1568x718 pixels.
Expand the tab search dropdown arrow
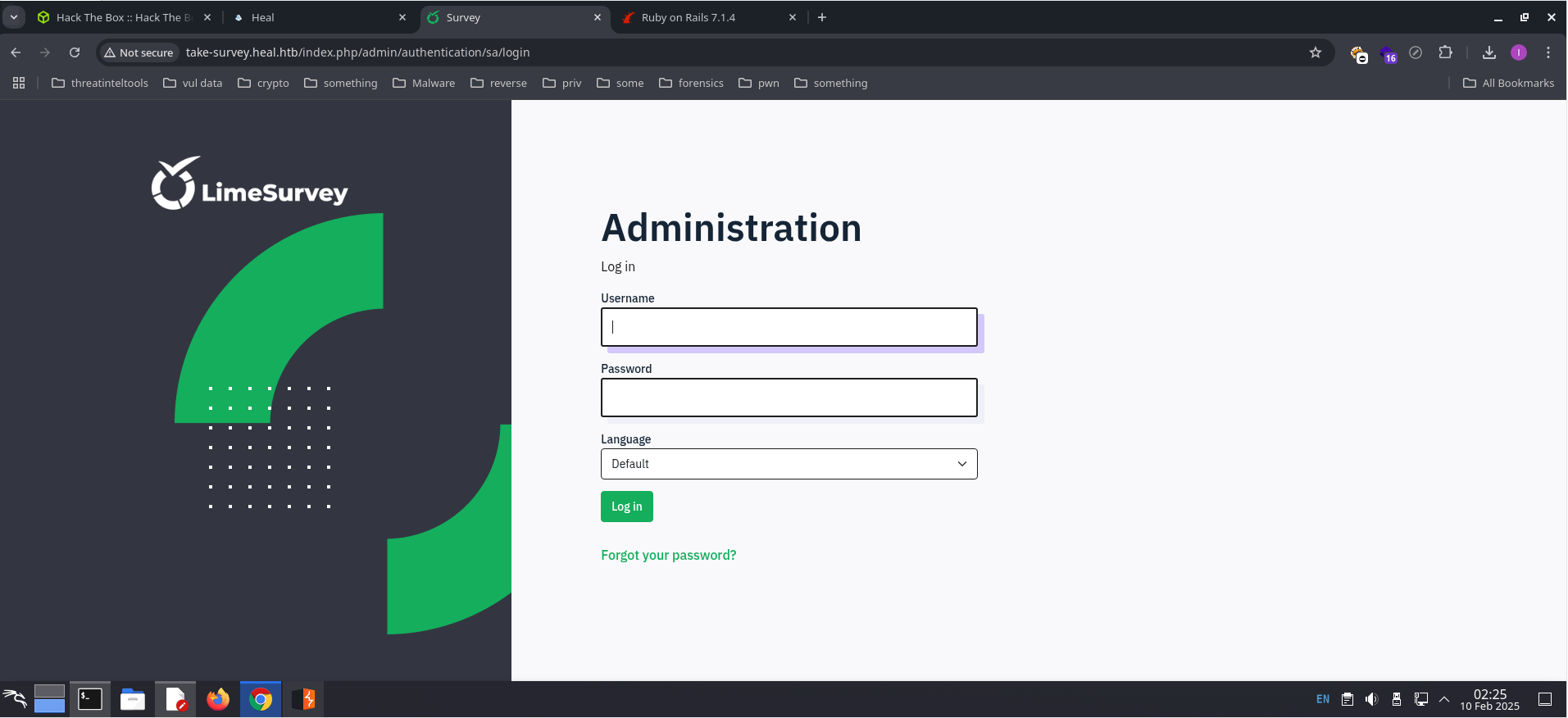(14, 17)
